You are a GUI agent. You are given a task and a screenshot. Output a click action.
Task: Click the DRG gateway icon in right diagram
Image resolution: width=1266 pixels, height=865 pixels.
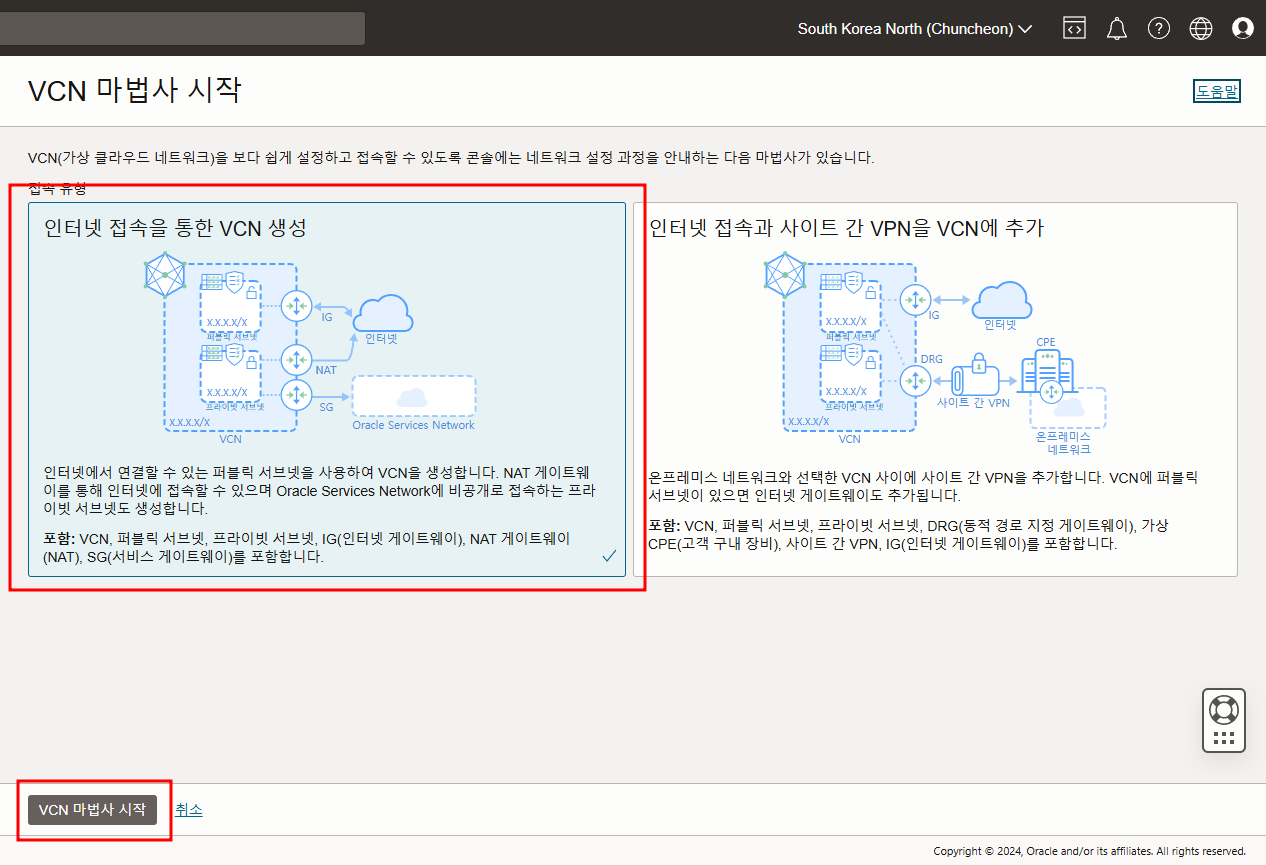915,381
